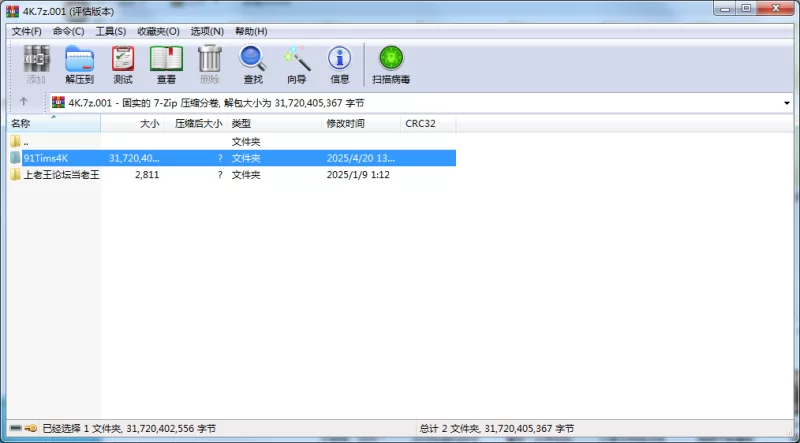Sort by 名称 column header

tap(54, 124)
